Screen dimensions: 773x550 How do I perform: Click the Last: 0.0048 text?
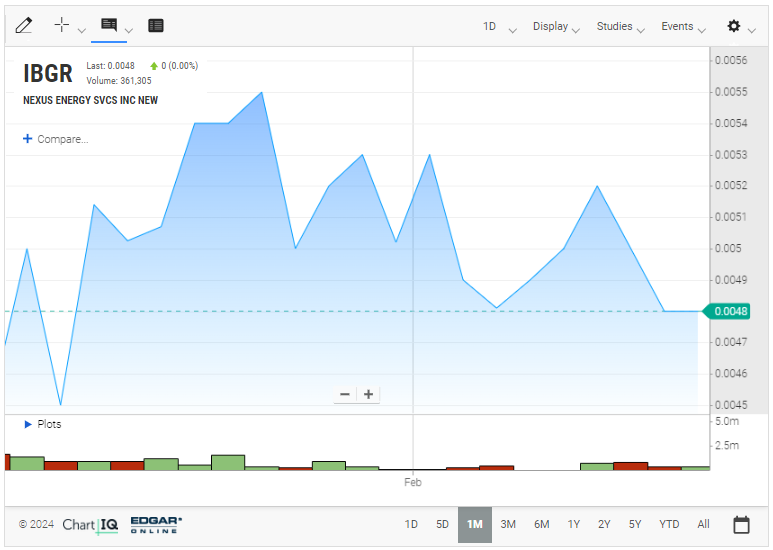[x=110, y=66]
